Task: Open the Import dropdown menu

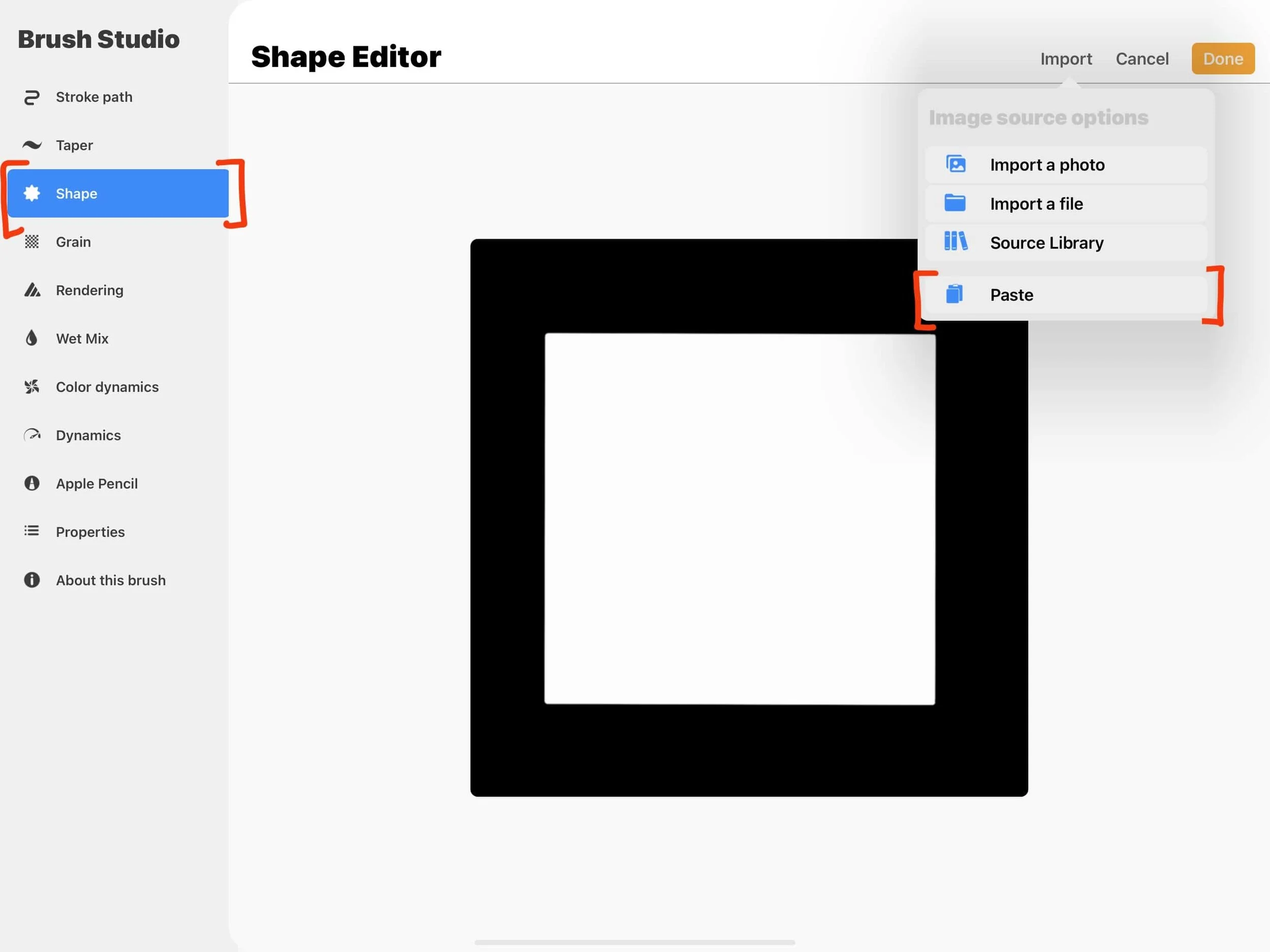Action: tap(1066, 58)
